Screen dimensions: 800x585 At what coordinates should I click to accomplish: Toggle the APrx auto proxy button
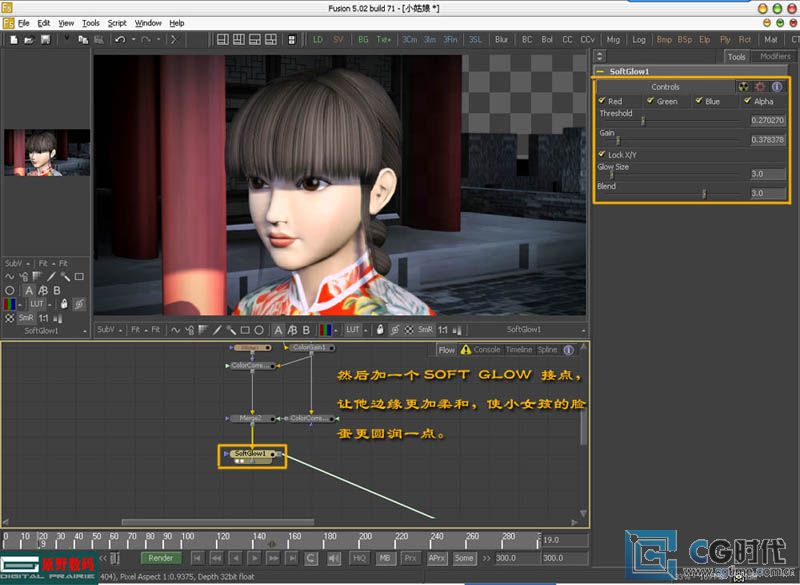[436, 558]
